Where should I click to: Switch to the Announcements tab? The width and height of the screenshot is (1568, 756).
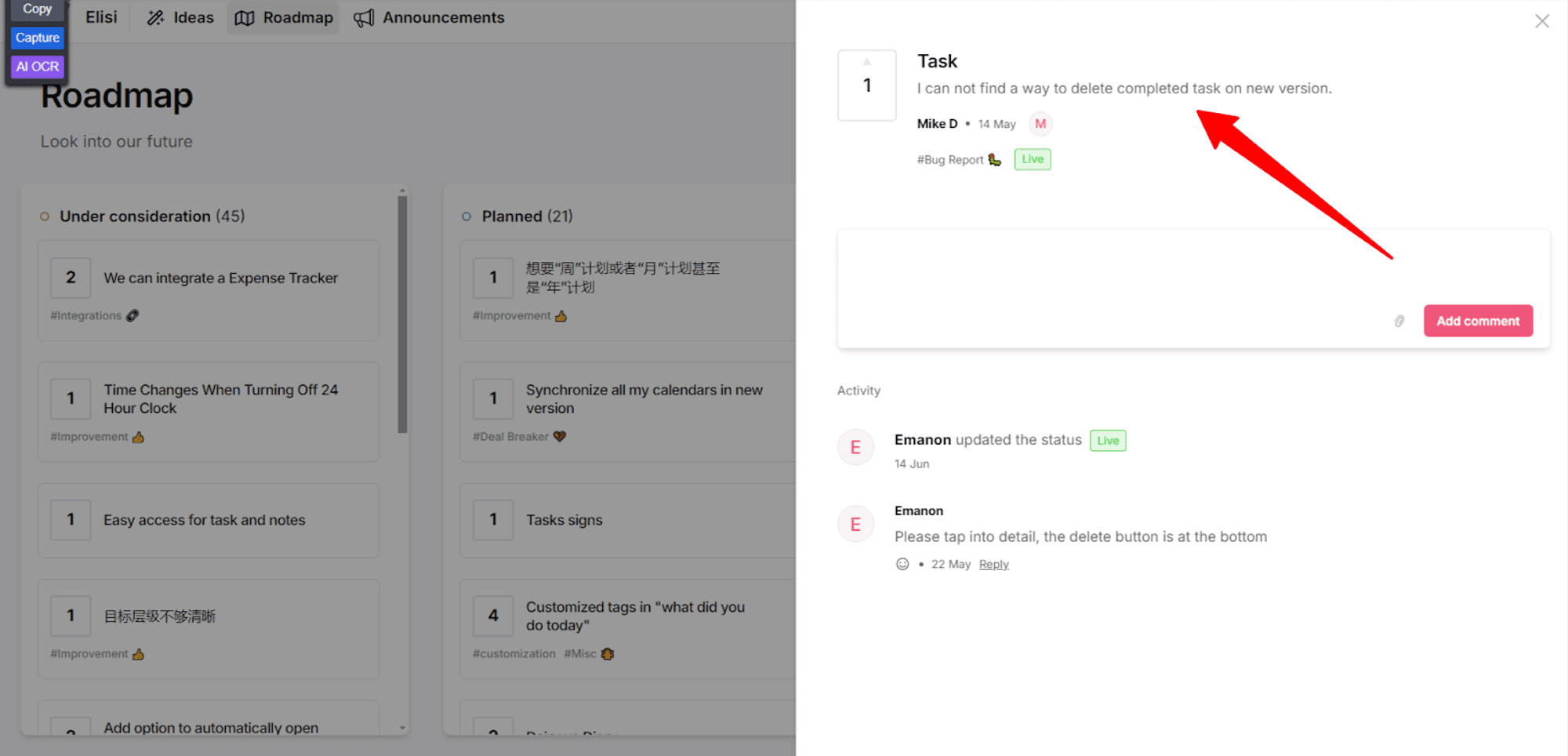point(429,17)
